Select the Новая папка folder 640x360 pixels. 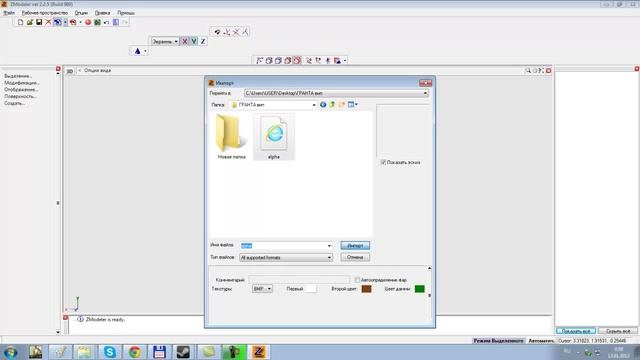231,137
